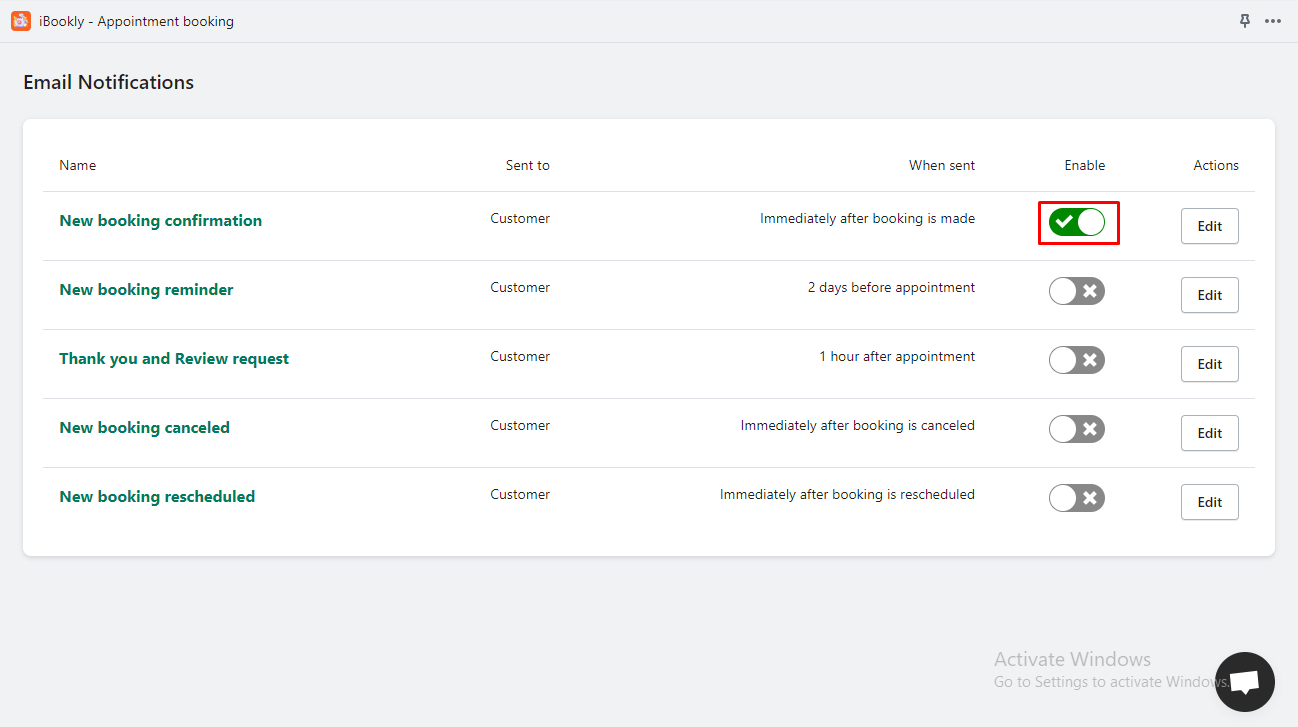Click the When sent column header
The image size is (1298, 727).
pyautogui.click(x=942, y=165)
